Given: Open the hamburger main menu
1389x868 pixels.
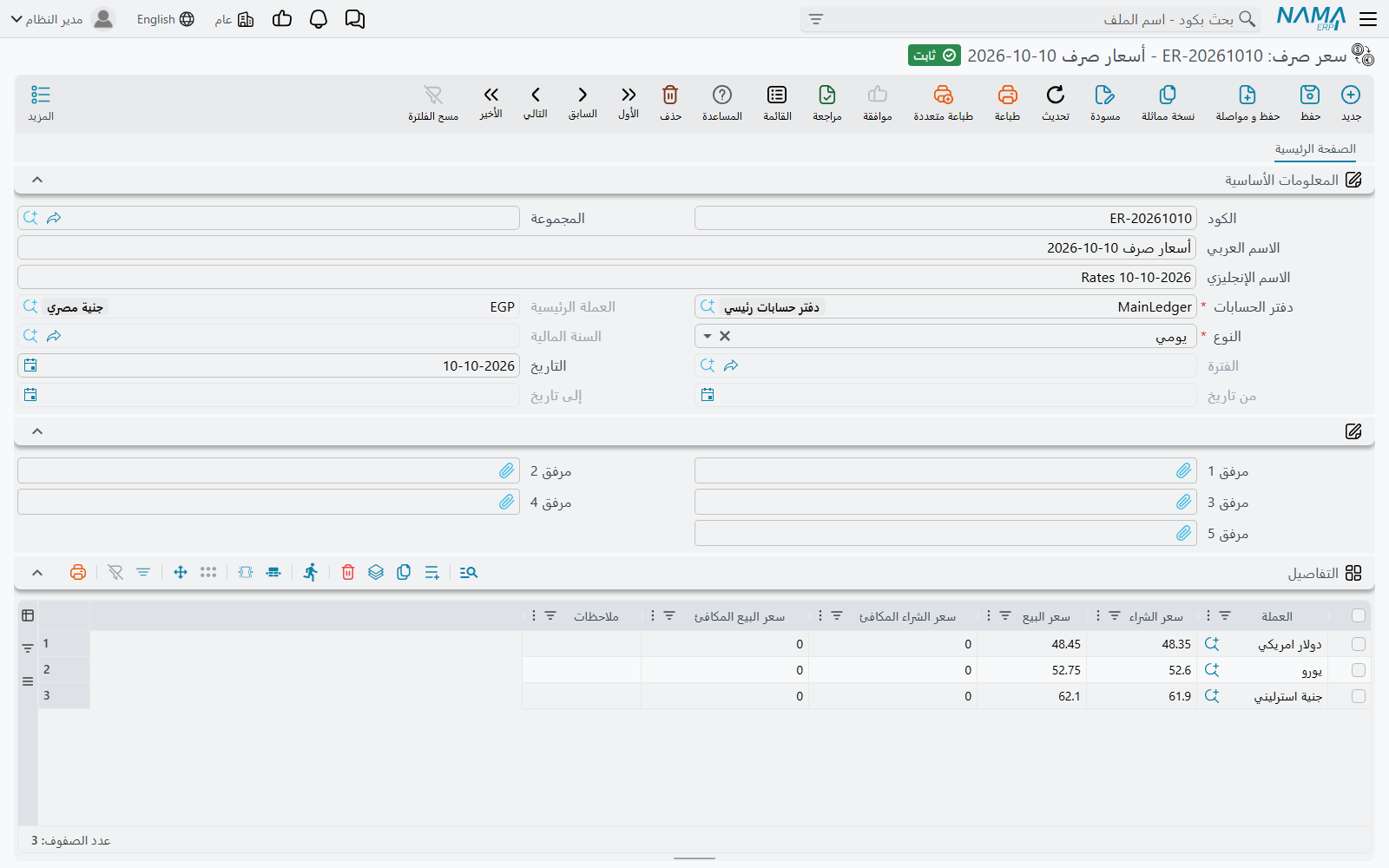Looking at the screenshot, I should 1368,19.
